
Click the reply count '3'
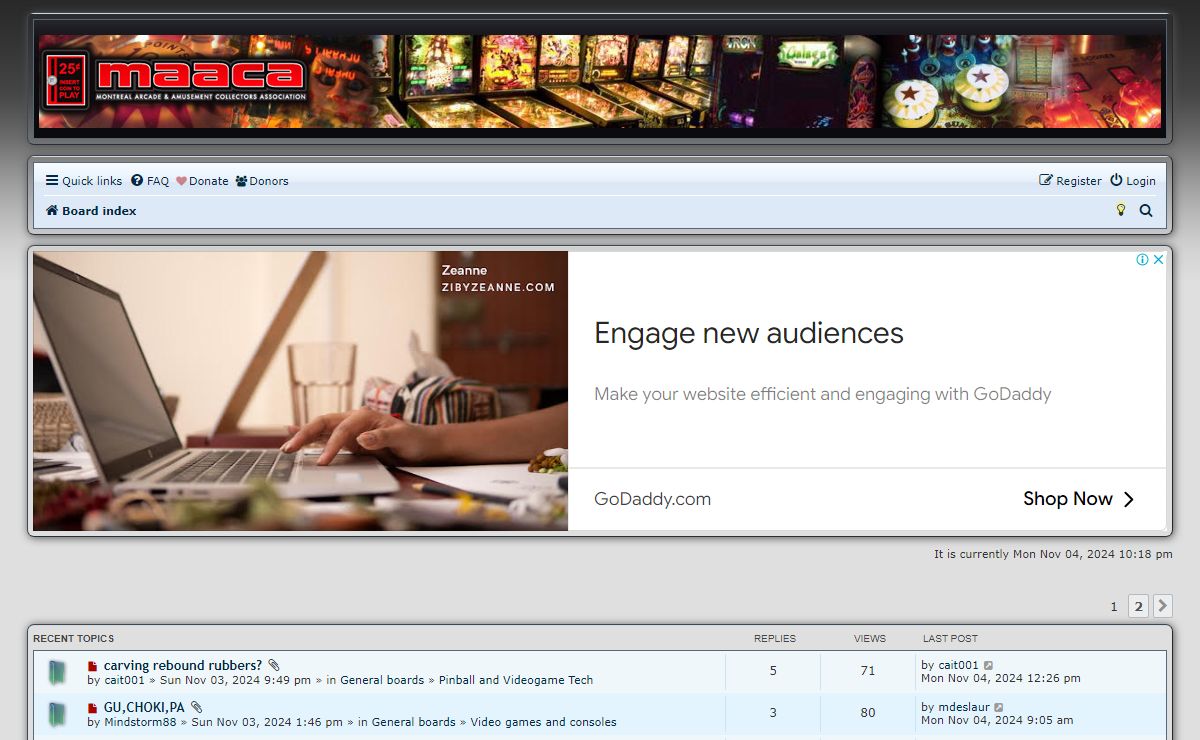point(773,713)
